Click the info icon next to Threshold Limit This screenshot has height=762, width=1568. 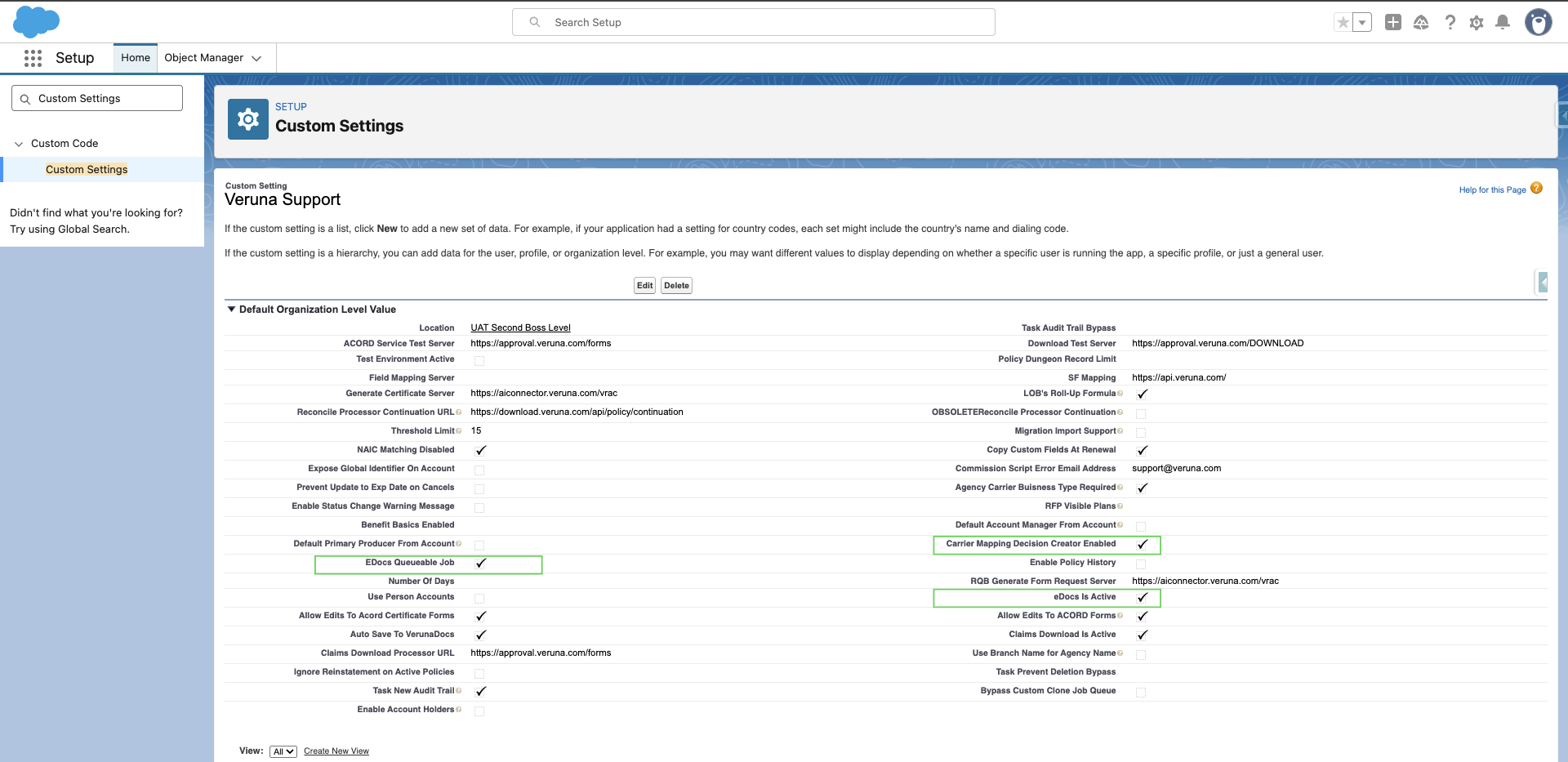tap(459, 431)
